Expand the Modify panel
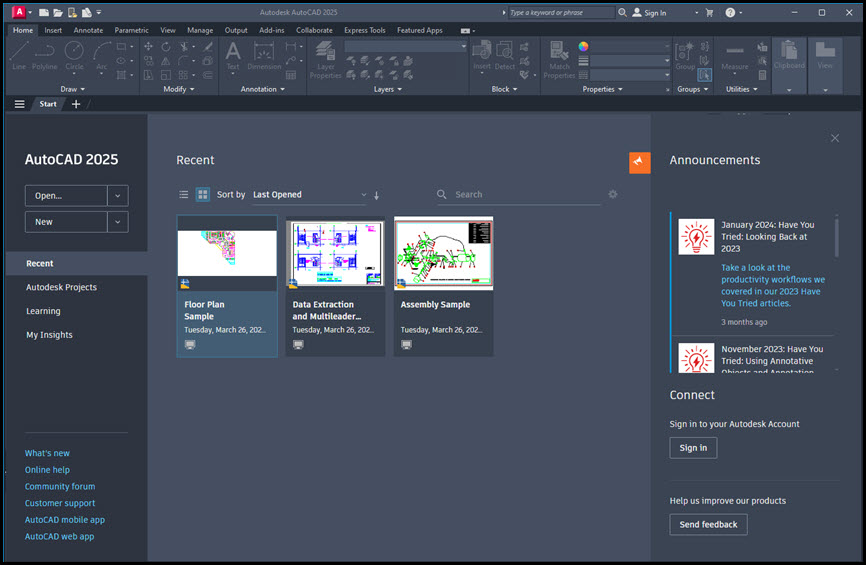The width and height of the screenshot is (866, 565). point(179,89)
